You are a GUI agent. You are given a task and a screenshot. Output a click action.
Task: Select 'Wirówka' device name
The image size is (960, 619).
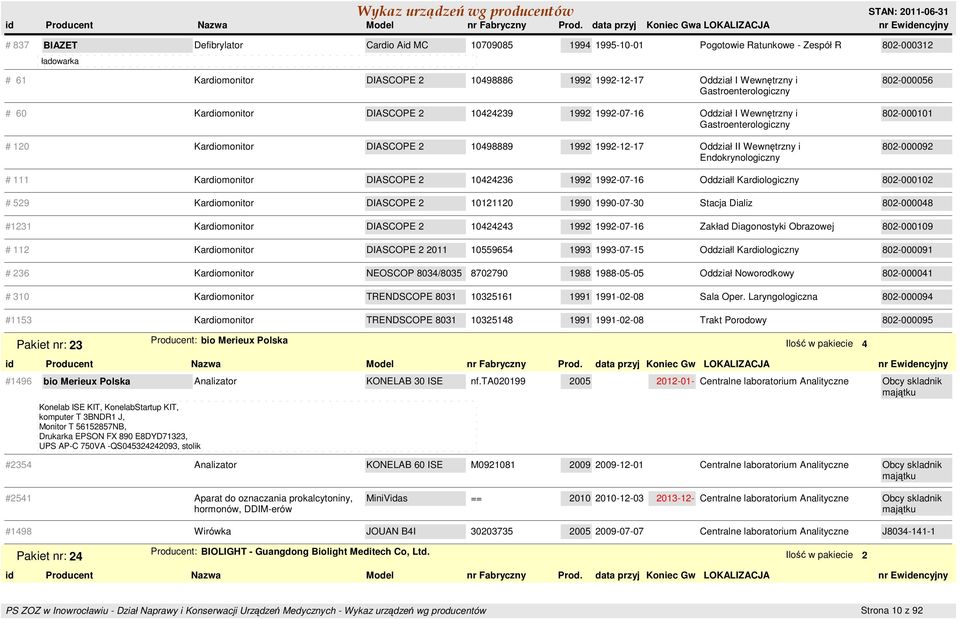click(x=212, y=531)
